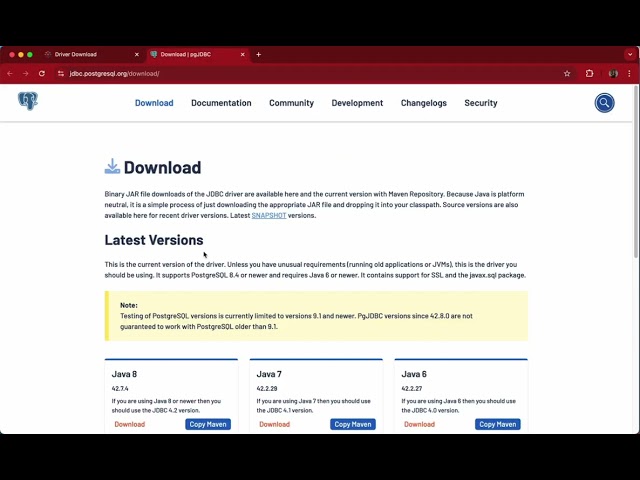Image resolution: width=640 pixels, height=480 pixels.
Task: Bookmark this page with the star icon
Action: click(567, 73)
